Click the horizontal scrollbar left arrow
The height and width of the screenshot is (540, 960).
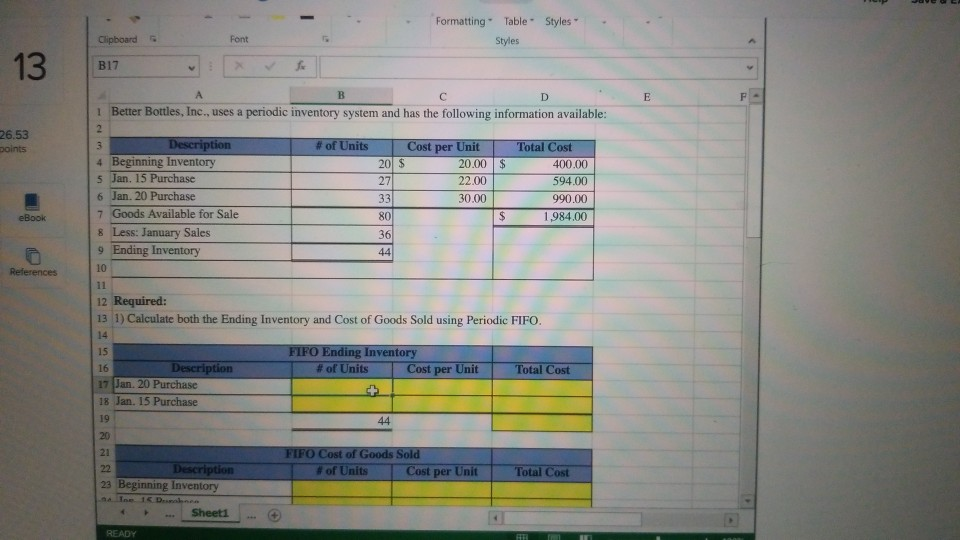[x=496, y=519]
